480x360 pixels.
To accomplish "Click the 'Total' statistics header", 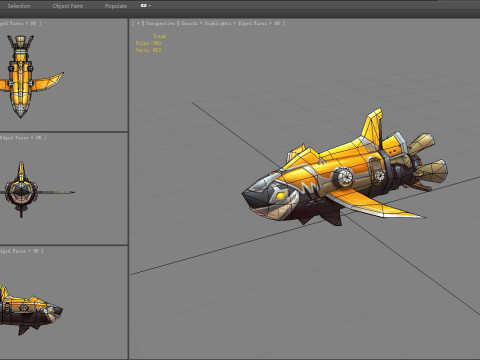I will [159, 36].
